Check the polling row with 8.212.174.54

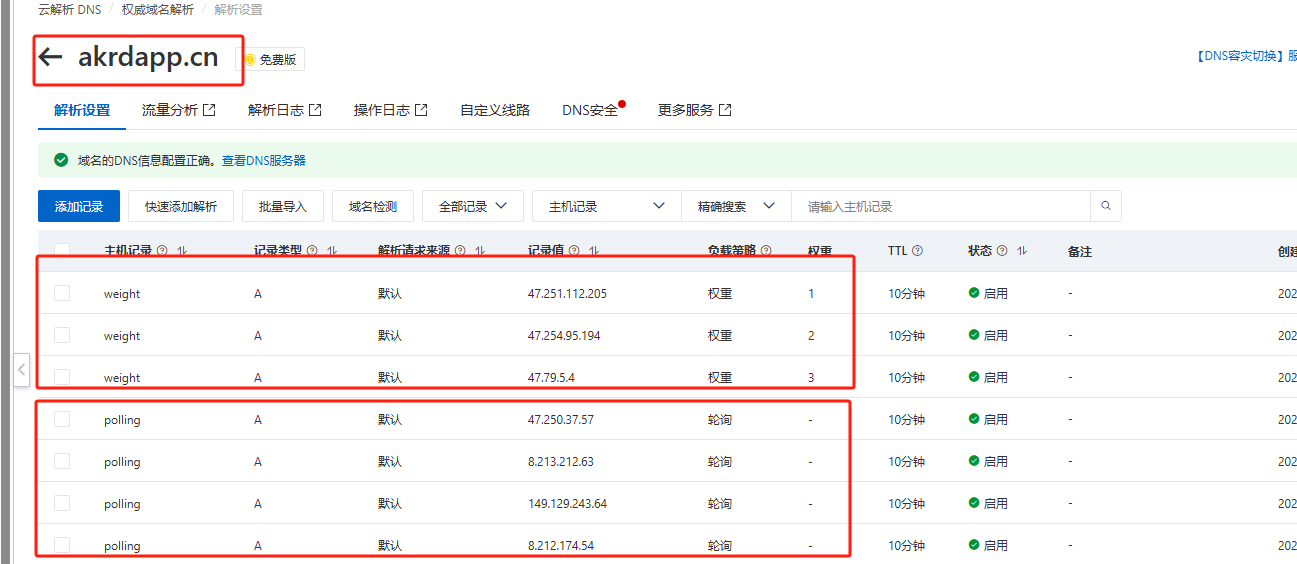pyautogui.click(x=62, y=545)
